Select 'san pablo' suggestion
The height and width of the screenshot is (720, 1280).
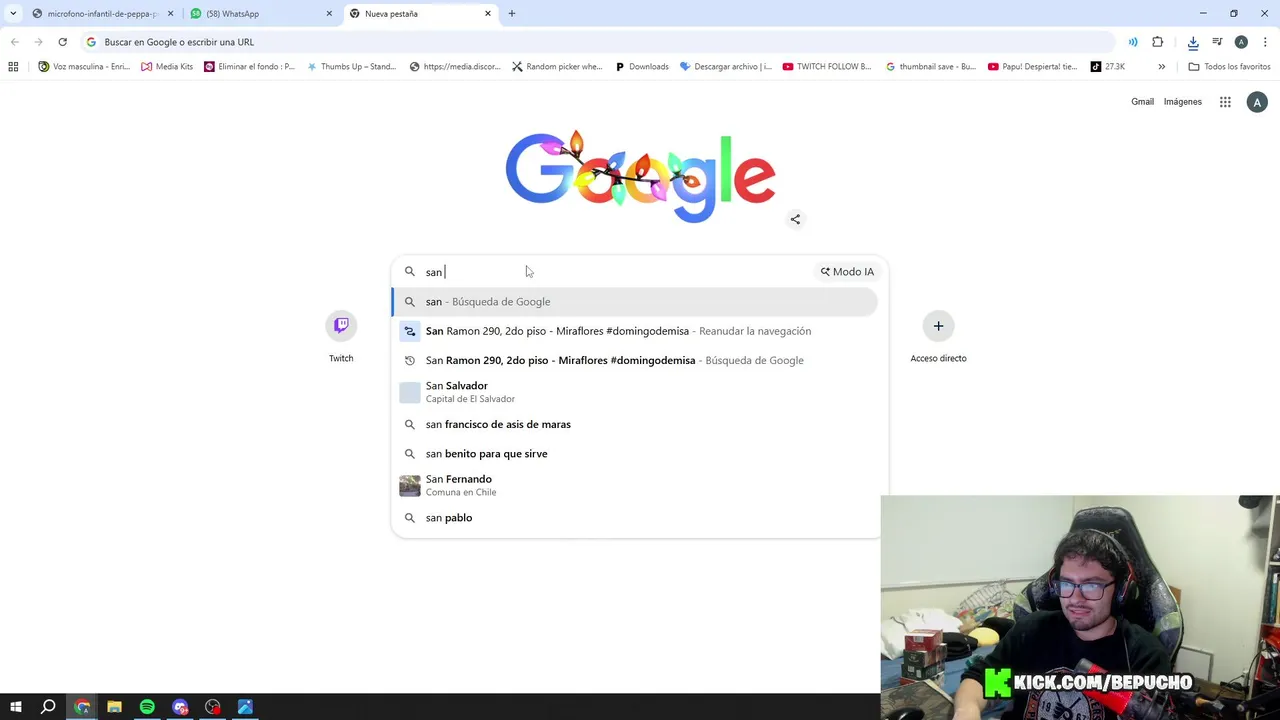tap(635, 518)
